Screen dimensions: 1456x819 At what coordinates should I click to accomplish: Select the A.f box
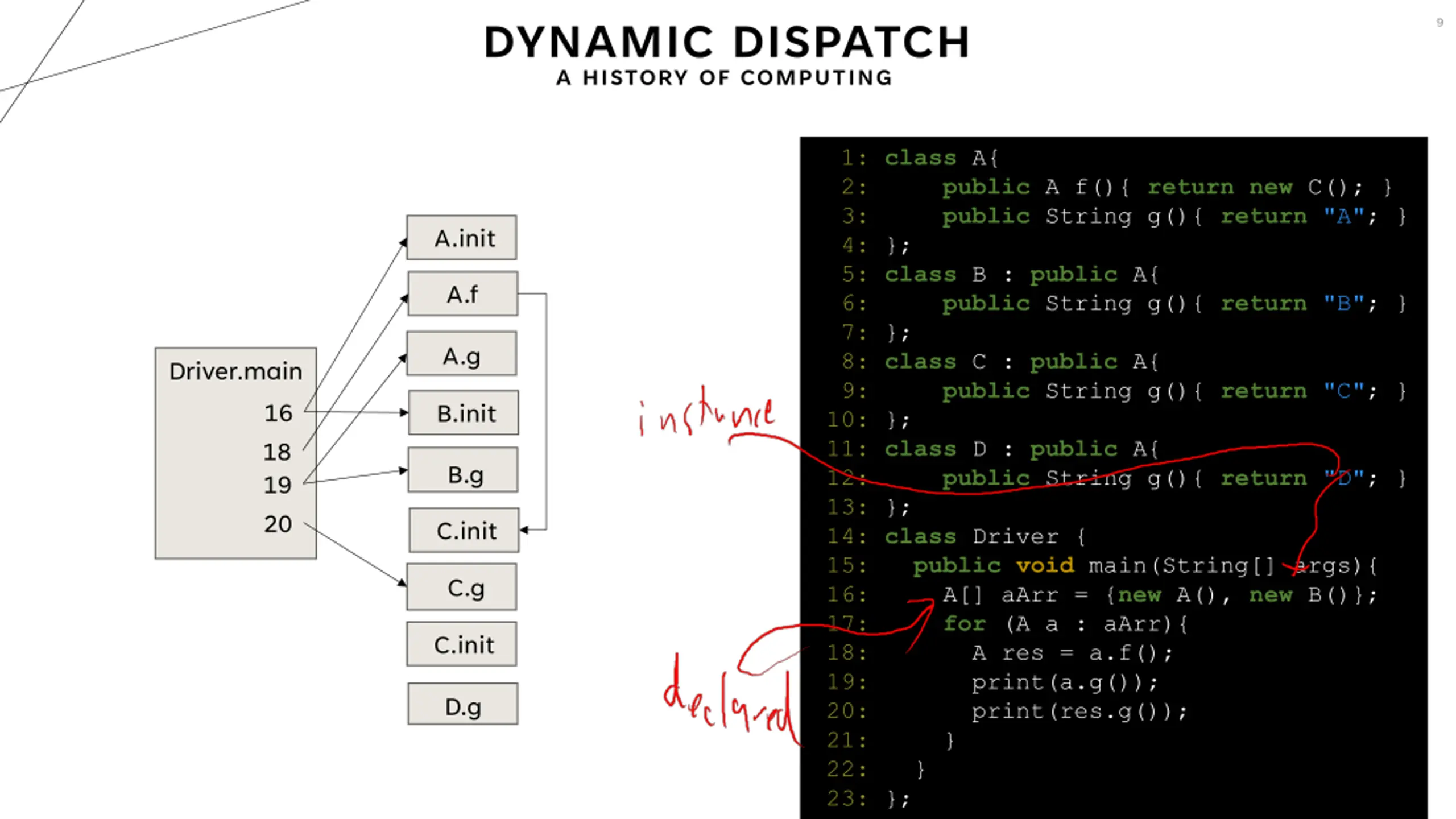coord(463,293)
